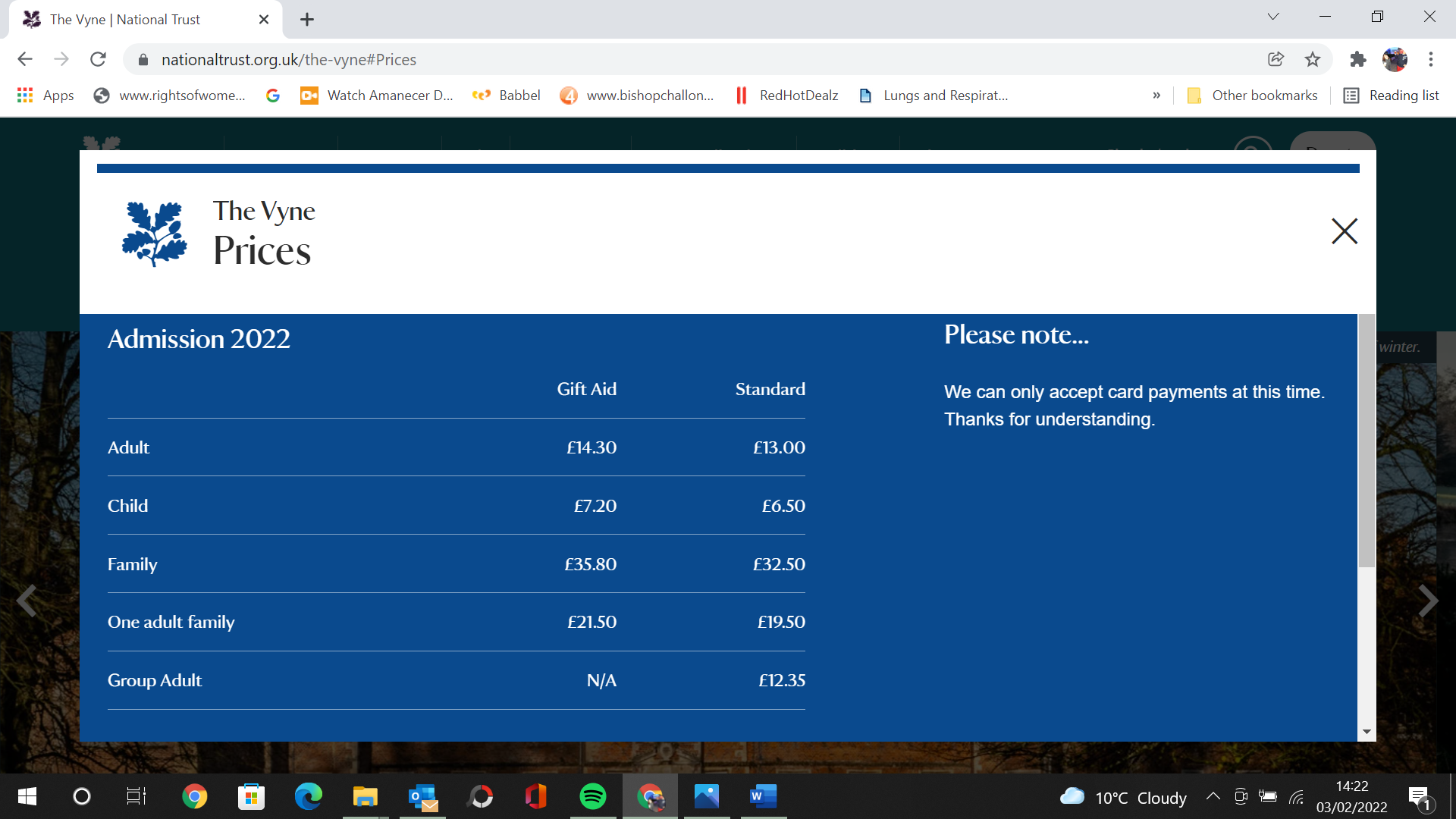Click the Child Standard price £6.50
Image resolution: width=1456 pixels, height=819 pixels.
pyautogui.click(x=783, y=506)
